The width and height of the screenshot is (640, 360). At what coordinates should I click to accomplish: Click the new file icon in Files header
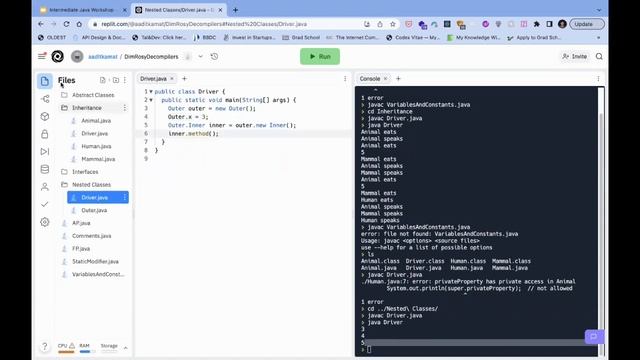point(102,80)
